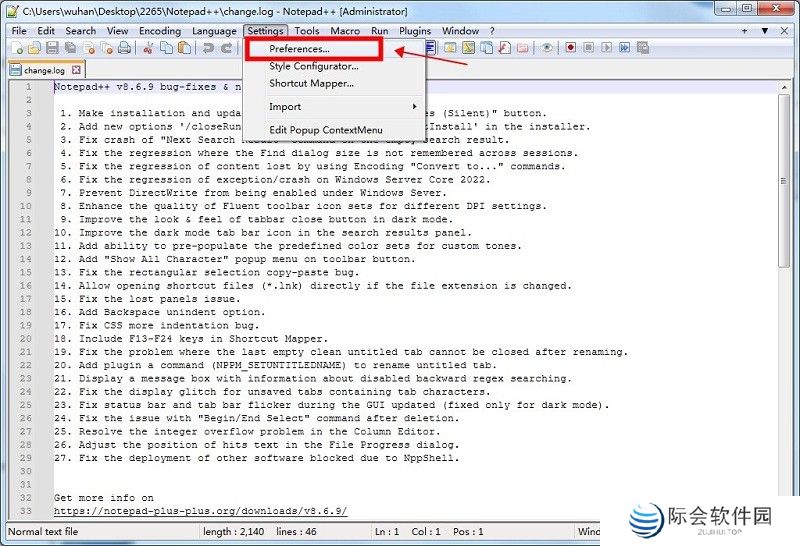800x546 pixels.
Task: Start macro recording with the red record icon
Action: [570, 48]
